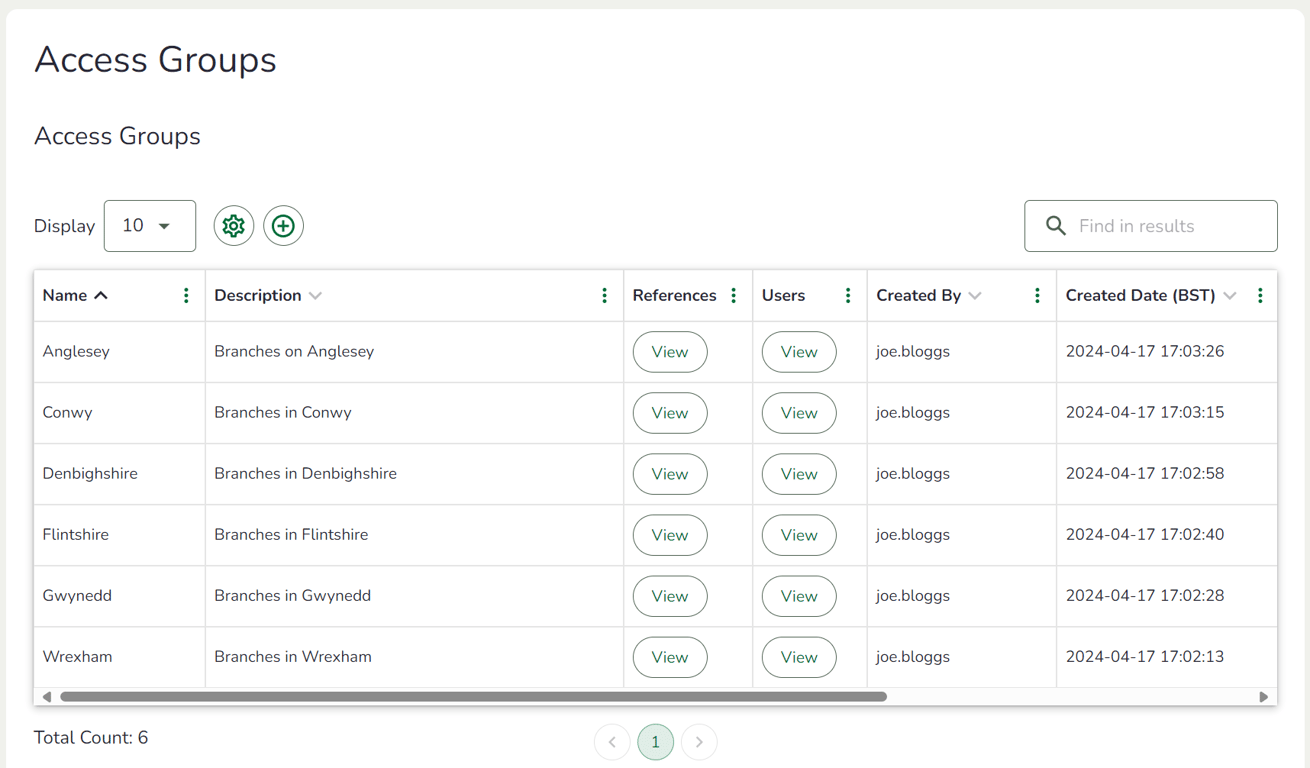Toggle Name column ascending sort arrow
The width and height of the screenshot is (1310, 768).
point(101,296)
